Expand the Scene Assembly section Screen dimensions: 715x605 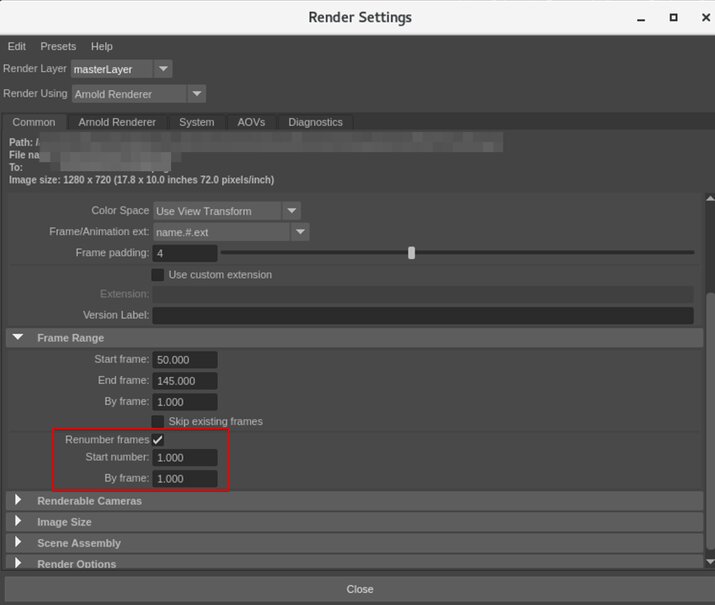click(18, 542)
